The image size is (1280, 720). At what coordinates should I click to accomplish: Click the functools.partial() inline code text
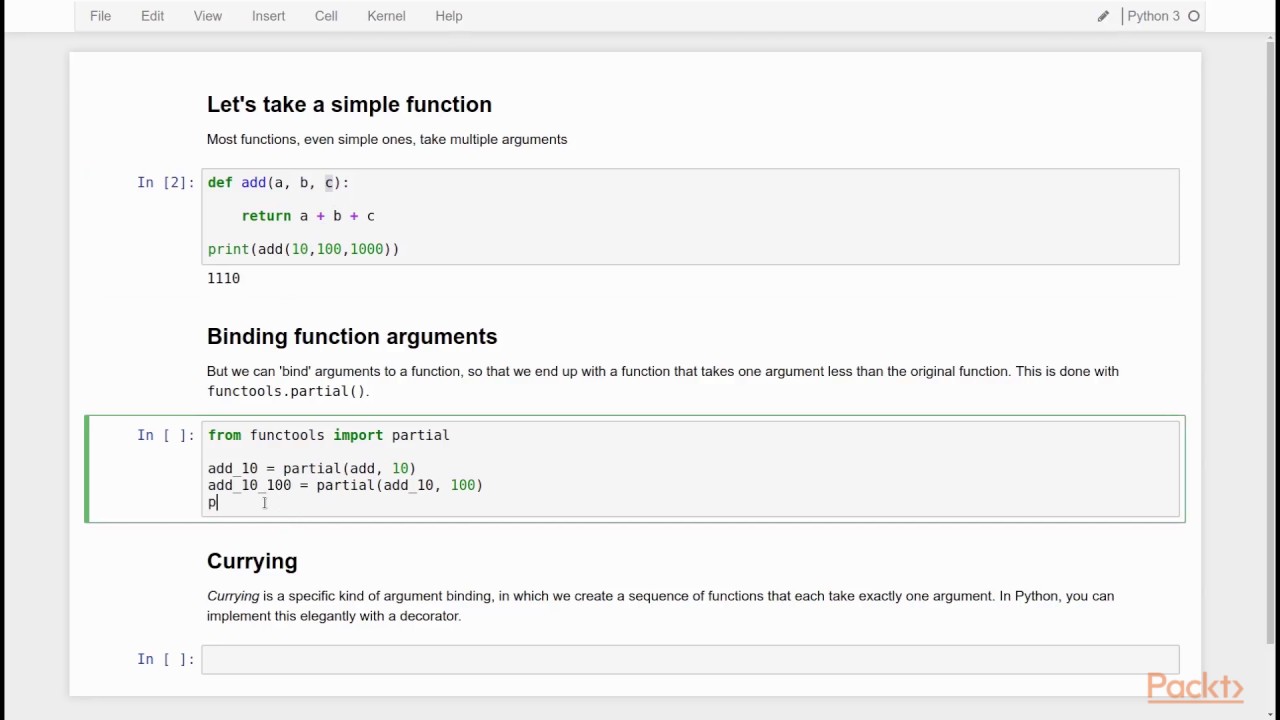coord(287,391)
